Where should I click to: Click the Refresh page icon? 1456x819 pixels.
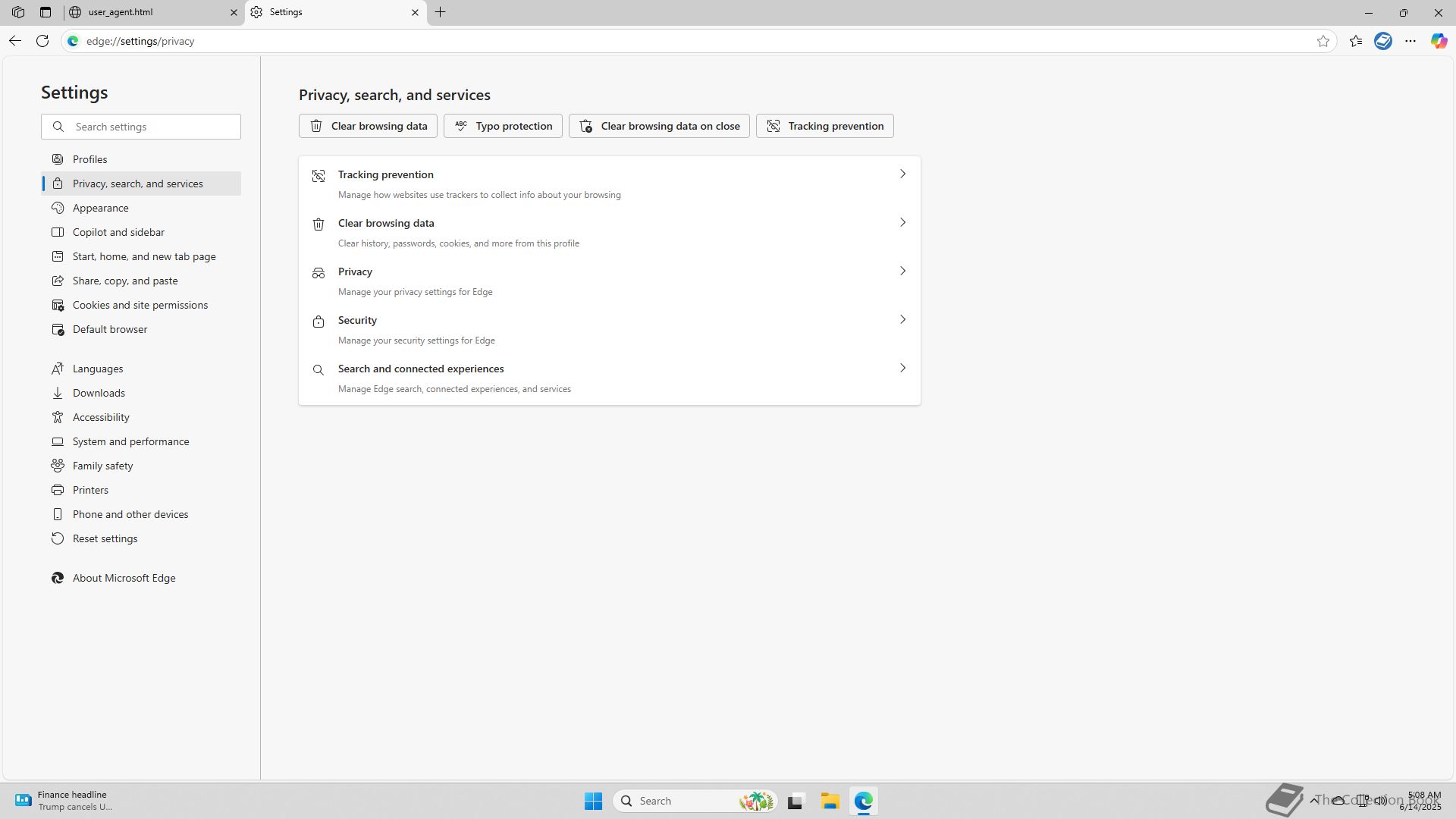click(42, 41)
